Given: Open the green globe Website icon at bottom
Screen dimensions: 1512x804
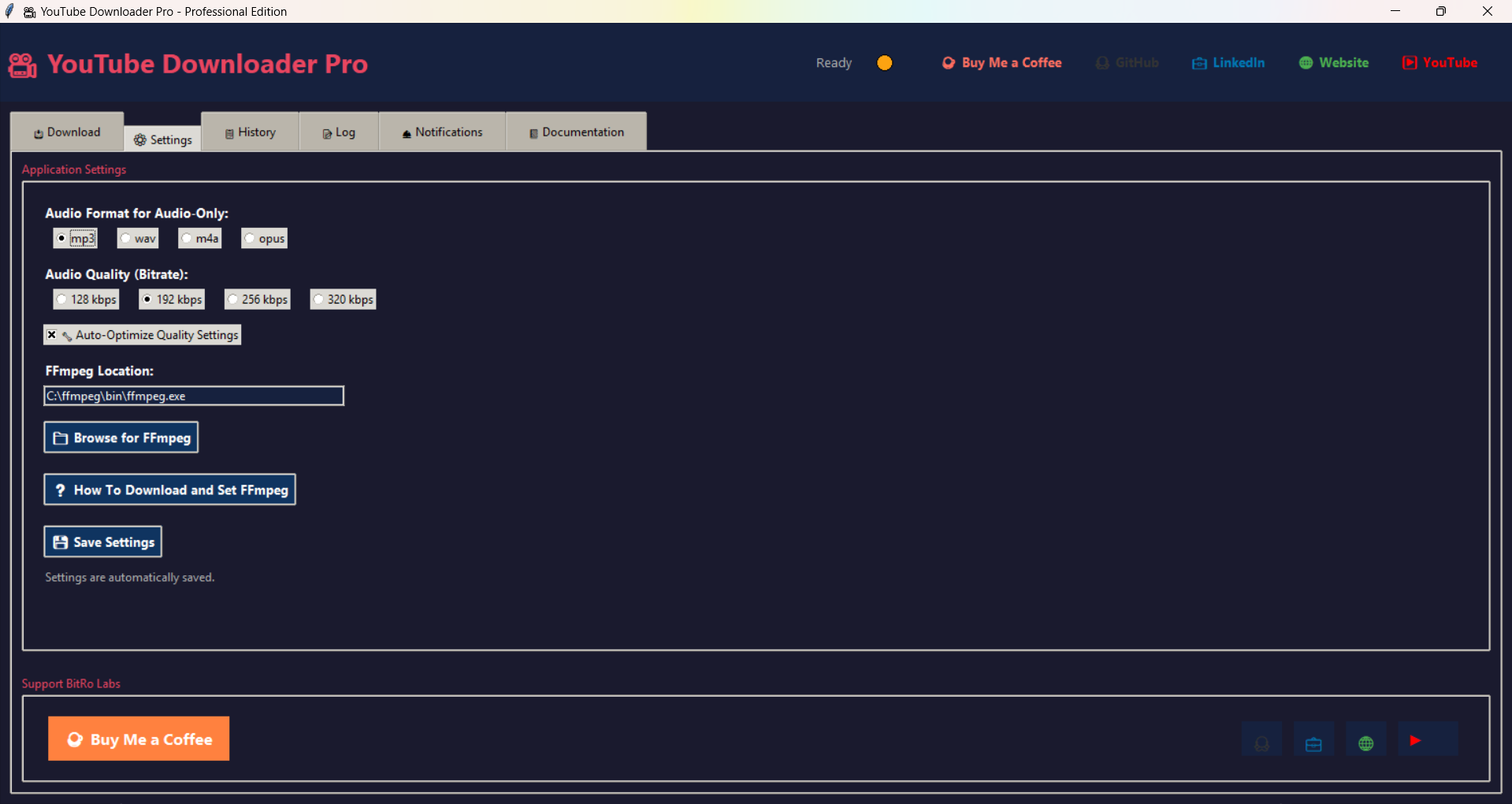Looking at the screenshot, I should (x=1365, y=739).
